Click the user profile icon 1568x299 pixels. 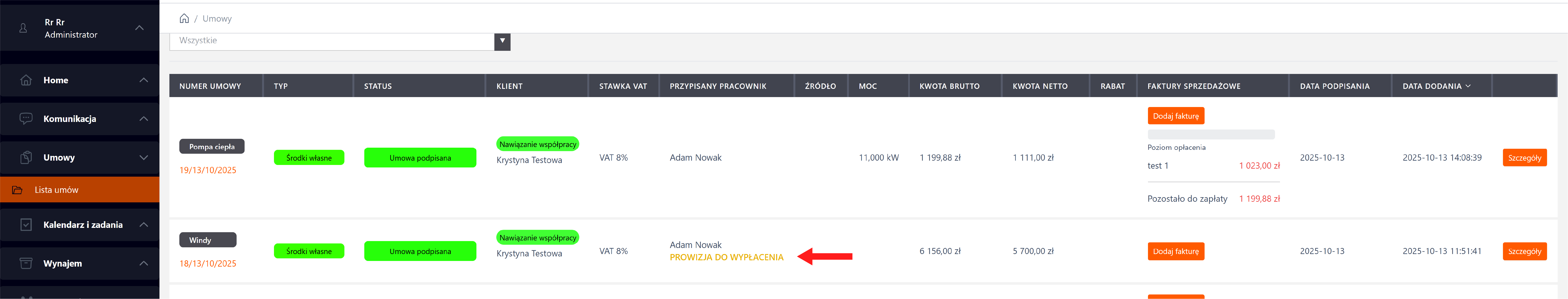(x=23, y=28)
